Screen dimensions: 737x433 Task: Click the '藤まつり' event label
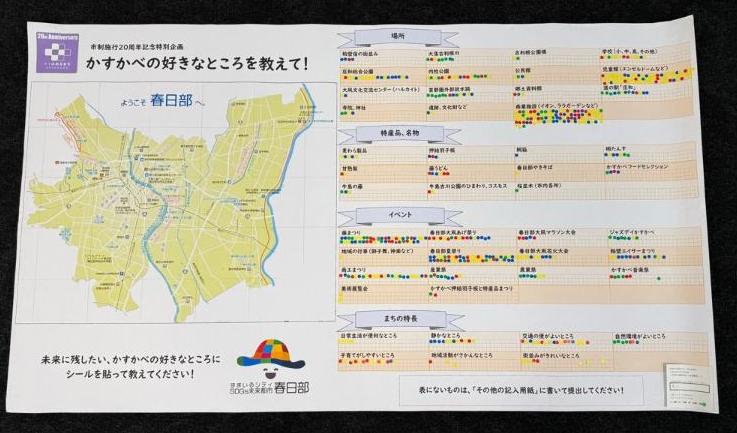point(353,233)
